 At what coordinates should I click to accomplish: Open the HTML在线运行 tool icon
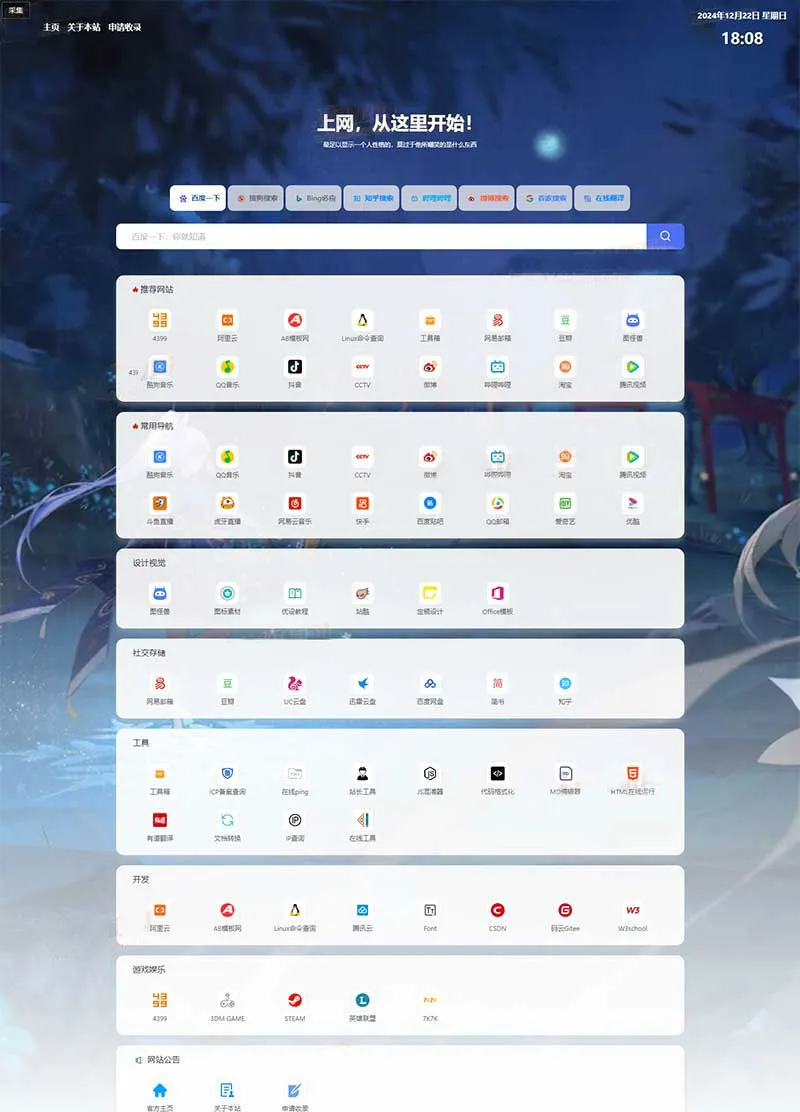coord(634,775)
